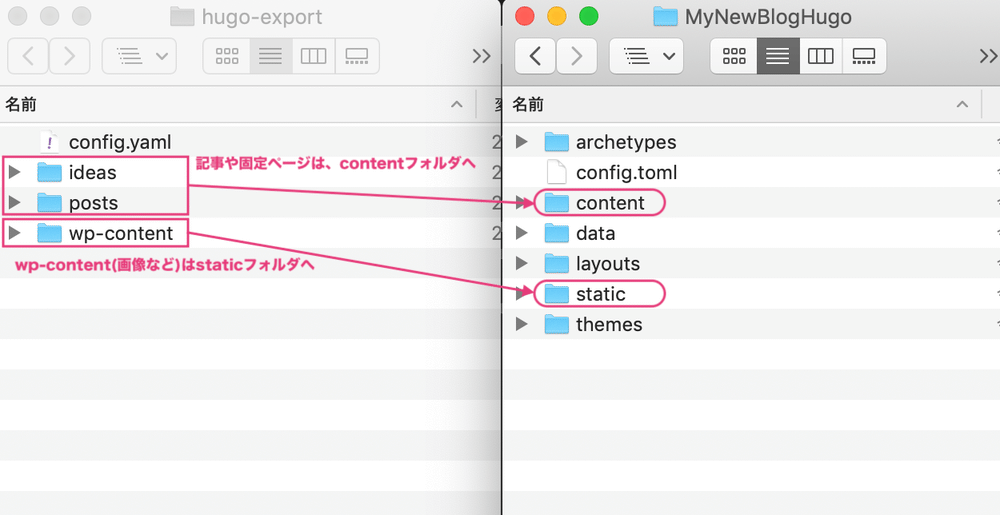Switch hugo-export window to icon view
This screenshot has width=1000, height=515.
[227, 56]
